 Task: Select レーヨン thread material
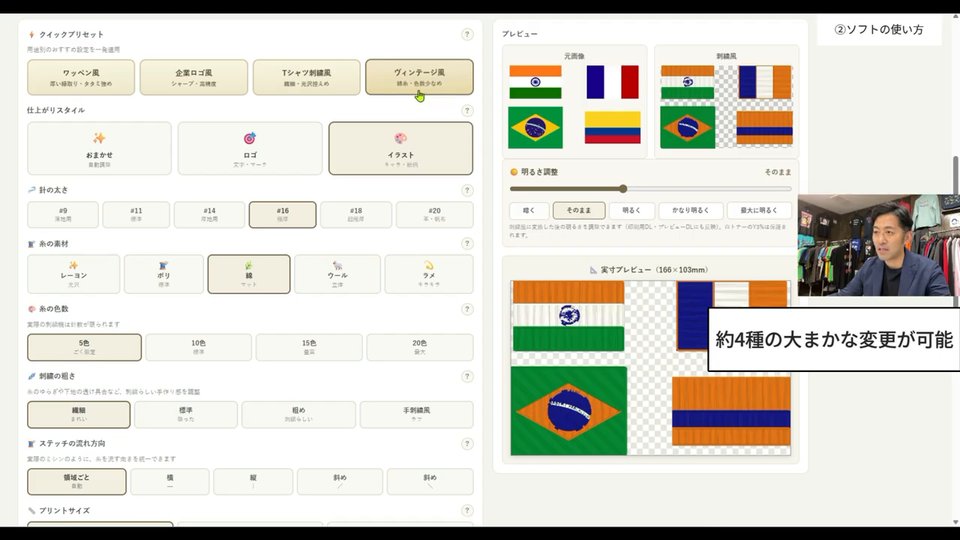point(73,274)
